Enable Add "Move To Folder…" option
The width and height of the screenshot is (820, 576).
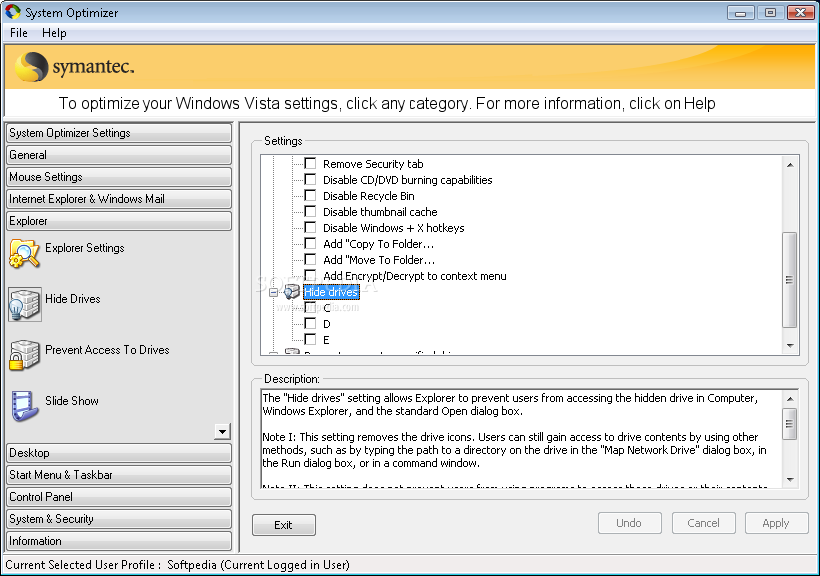point(310,259)
